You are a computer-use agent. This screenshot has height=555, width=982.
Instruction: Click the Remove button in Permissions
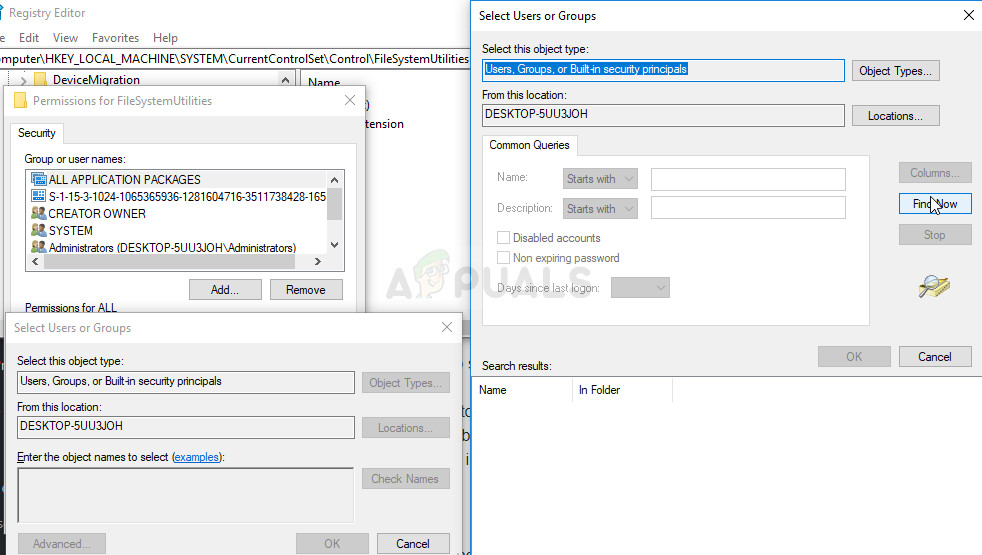coord(306,289)
